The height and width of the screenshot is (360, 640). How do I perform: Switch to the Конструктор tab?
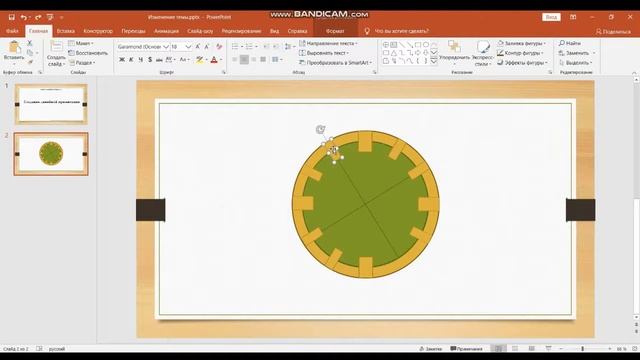point(98,31)
